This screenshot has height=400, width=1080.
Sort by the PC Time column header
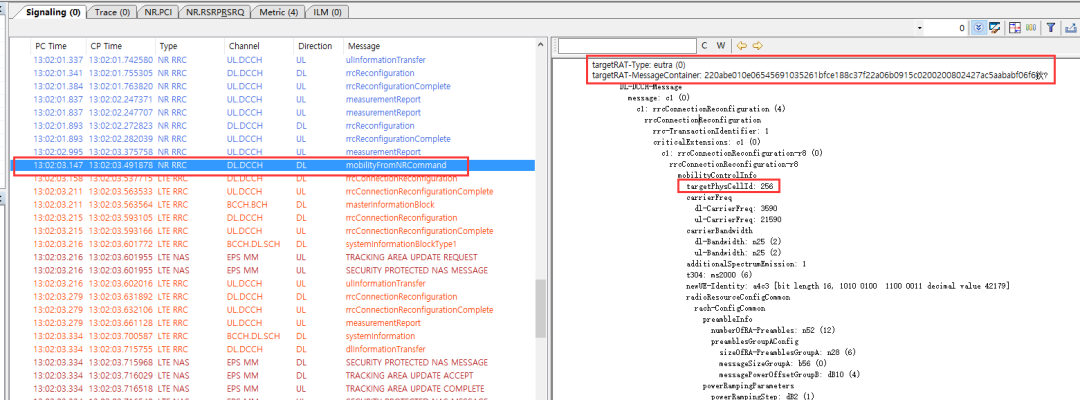pyautogui.click(x=59, y=46)
